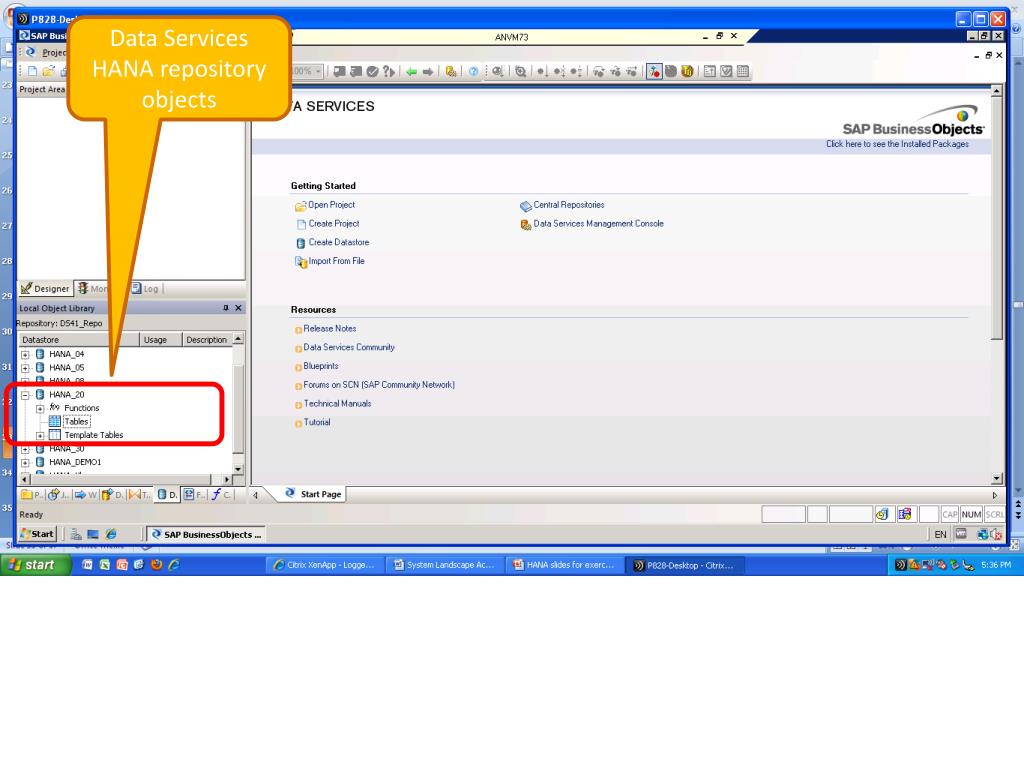The width and height of the screenshot is (1024, 768).
Task: Click the Create Datastore link
Action: pyautogui.click(x=339, y=242)
